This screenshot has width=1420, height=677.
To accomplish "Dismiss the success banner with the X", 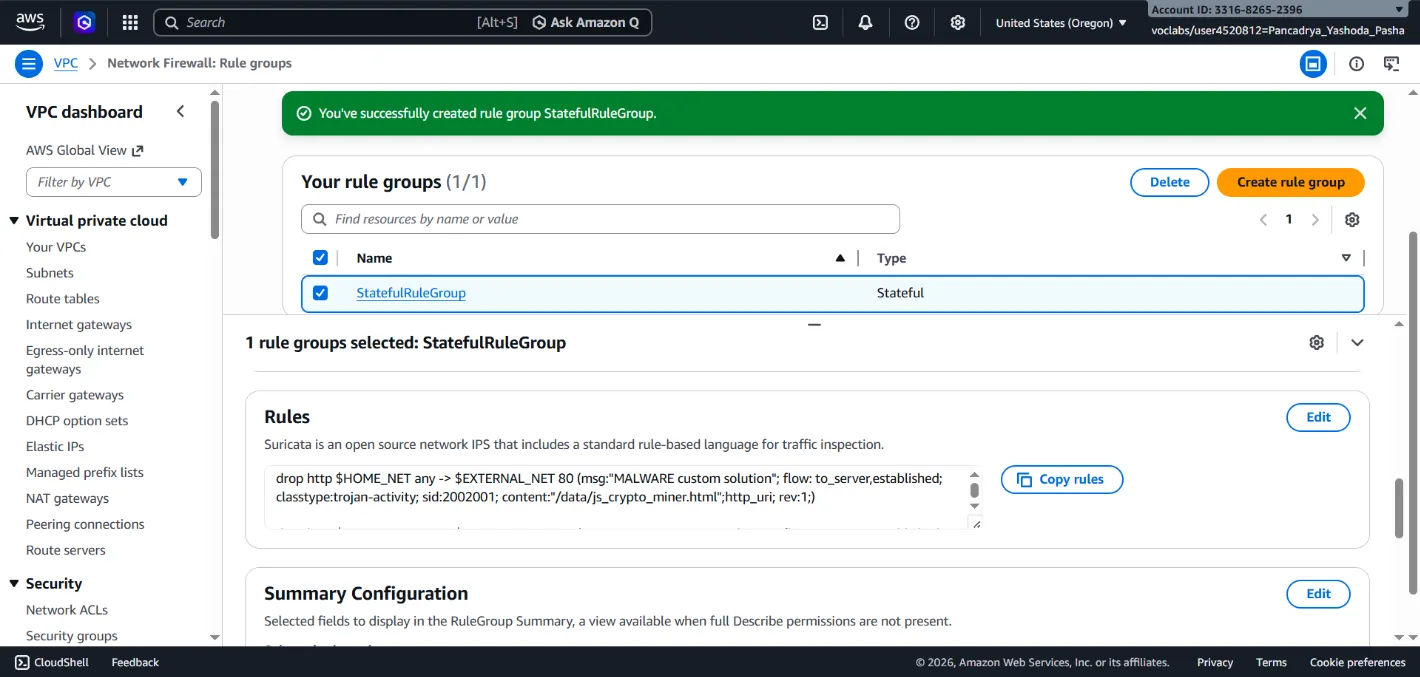I will click(1360, 113).
